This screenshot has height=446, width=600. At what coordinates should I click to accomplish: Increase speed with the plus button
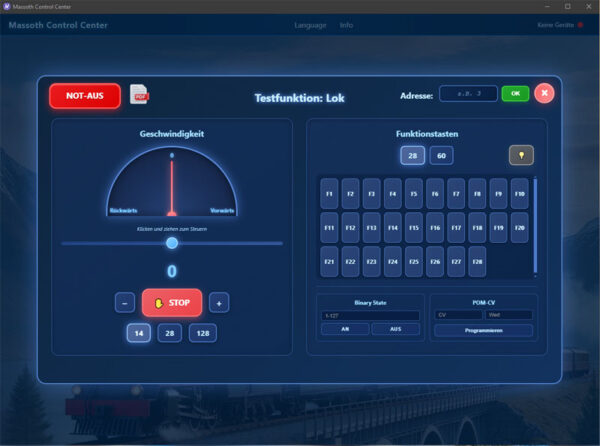220,303
